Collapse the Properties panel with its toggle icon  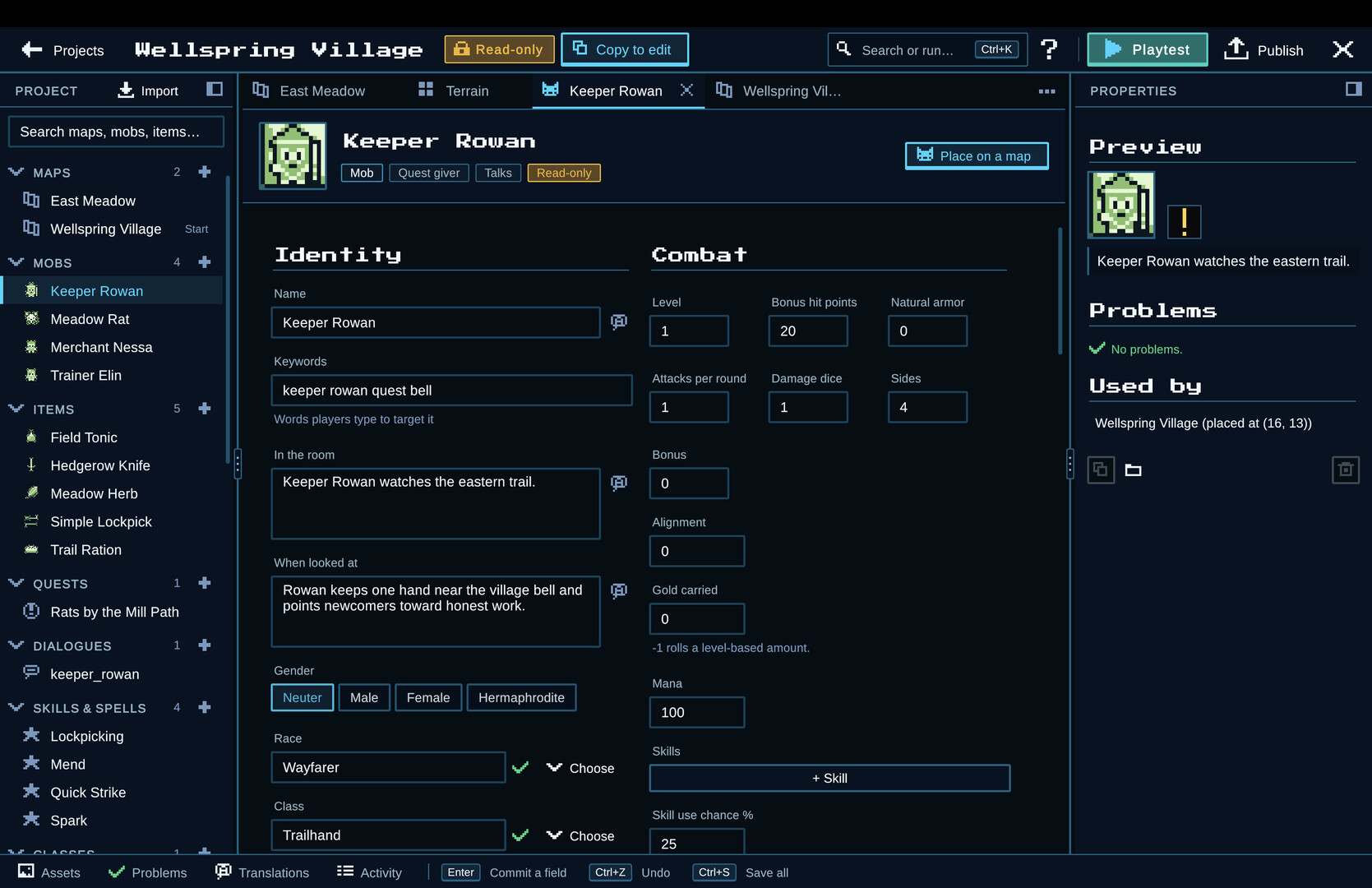coord(1353,89)
